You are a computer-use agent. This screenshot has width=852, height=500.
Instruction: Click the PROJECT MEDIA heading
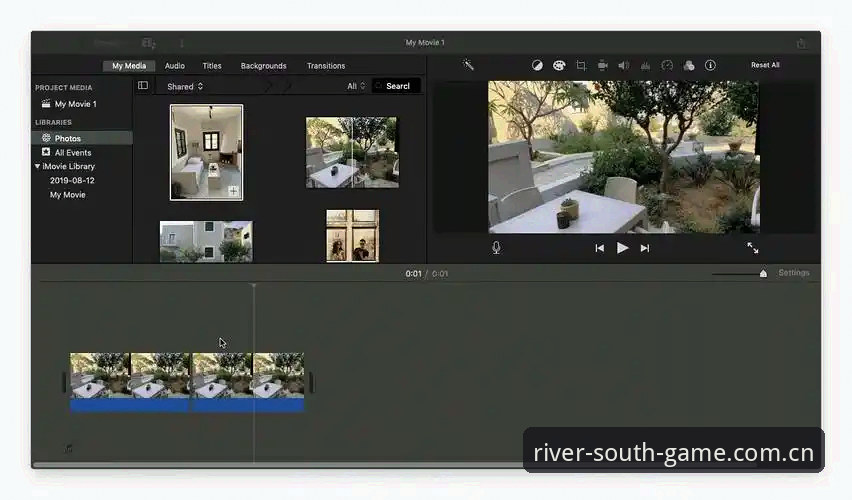coord(64,88)
